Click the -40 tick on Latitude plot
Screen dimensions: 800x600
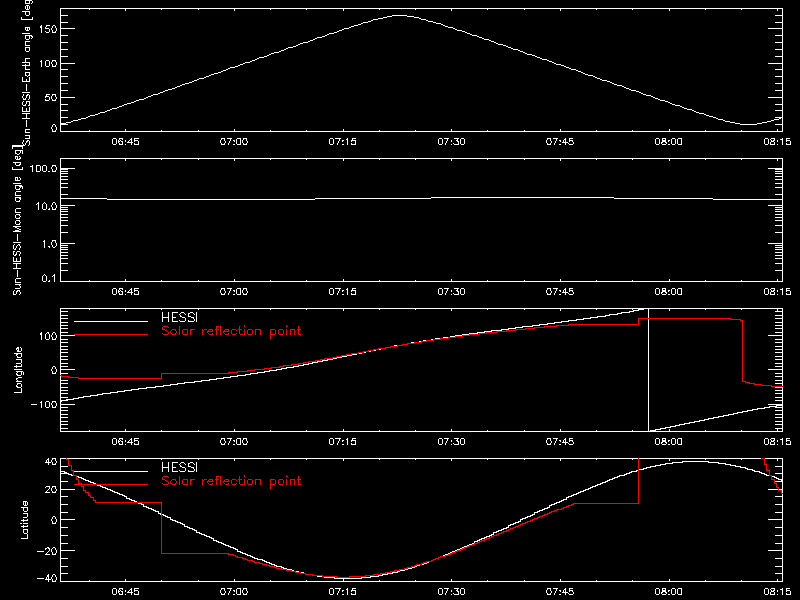(47, 579)
